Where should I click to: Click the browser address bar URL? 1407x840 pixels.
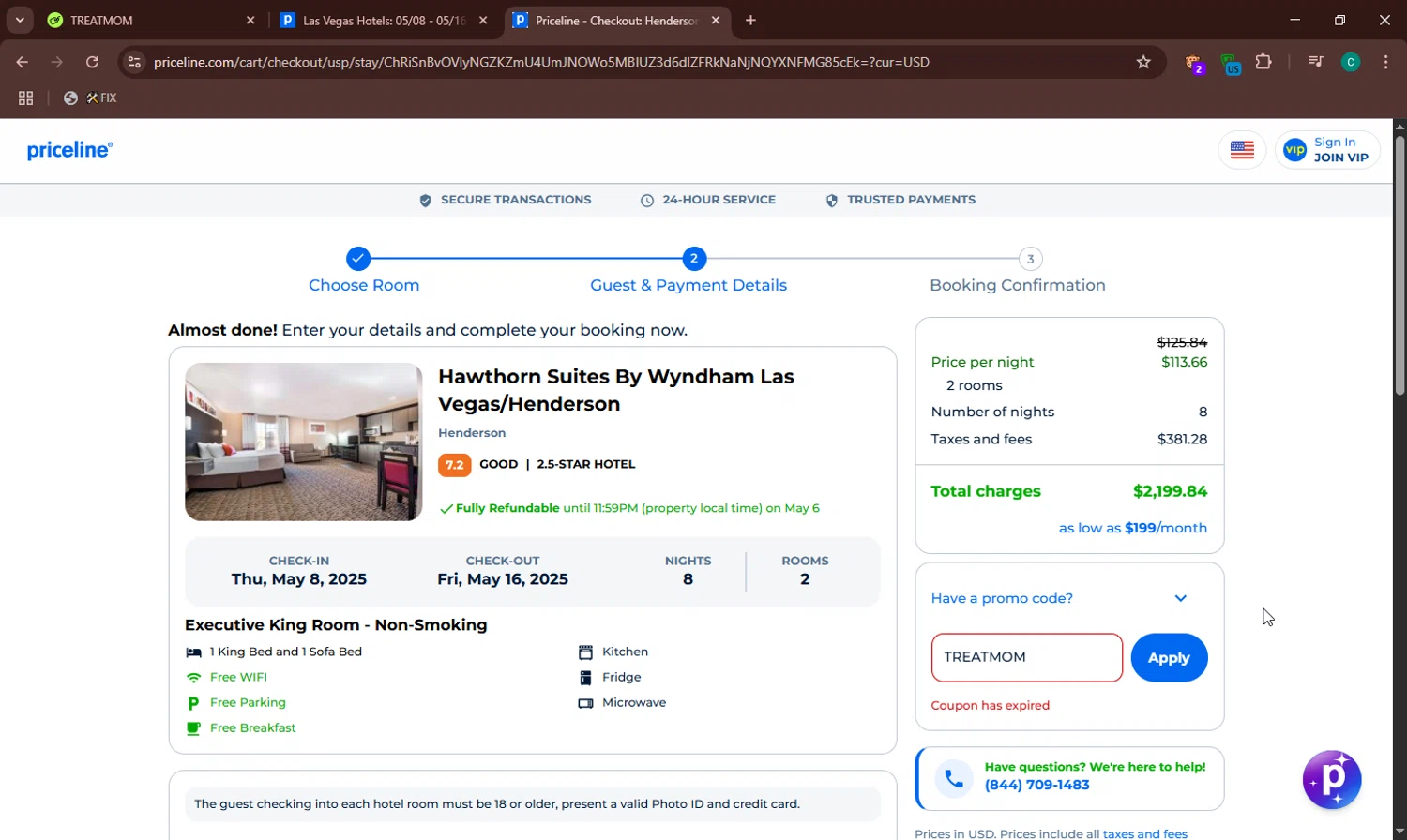tap(541, 62)
